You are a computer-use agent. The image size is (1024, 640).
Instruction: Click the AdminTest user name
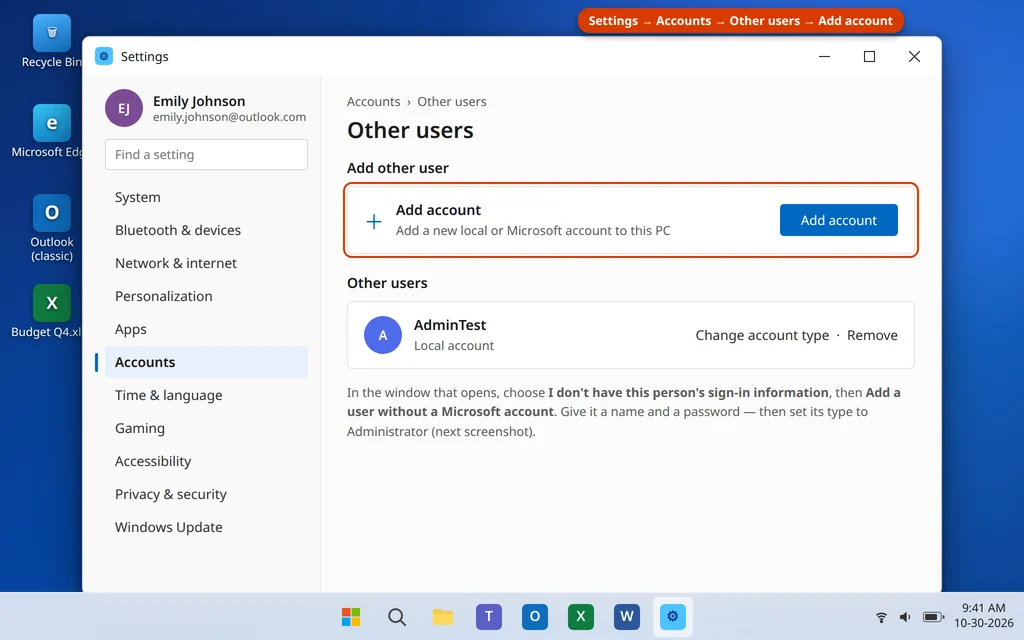[x=450, y=325]
